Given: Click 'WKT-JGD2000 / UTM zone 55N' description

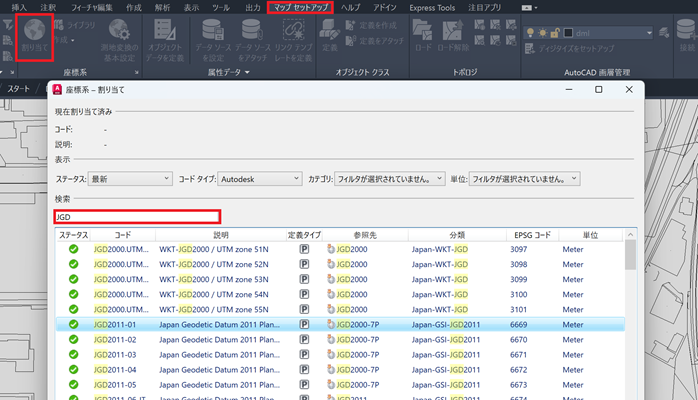Looking at the screenshot, I should [214, 309].
